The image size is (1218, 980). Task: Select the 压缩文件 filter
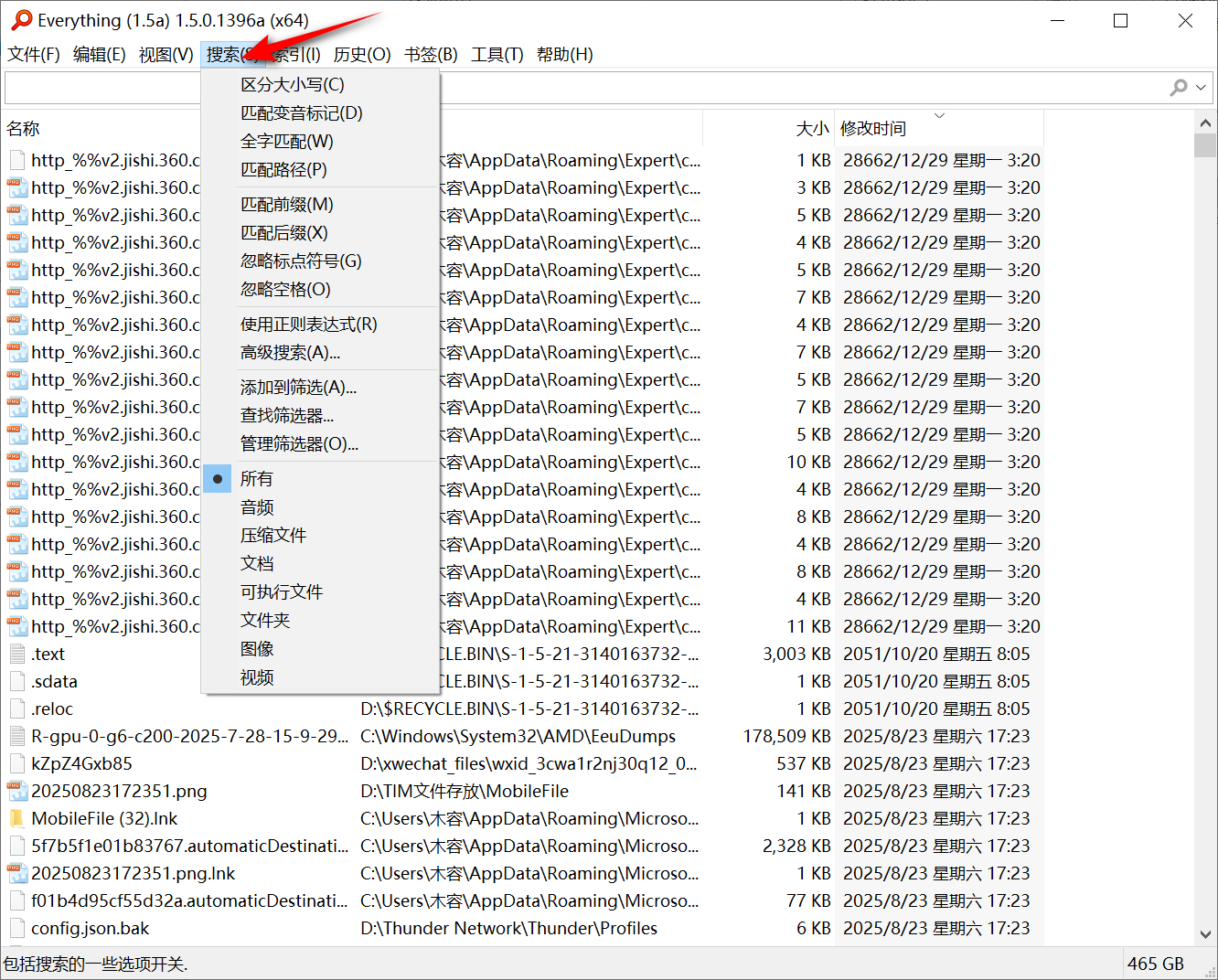[x=321, y=535]
